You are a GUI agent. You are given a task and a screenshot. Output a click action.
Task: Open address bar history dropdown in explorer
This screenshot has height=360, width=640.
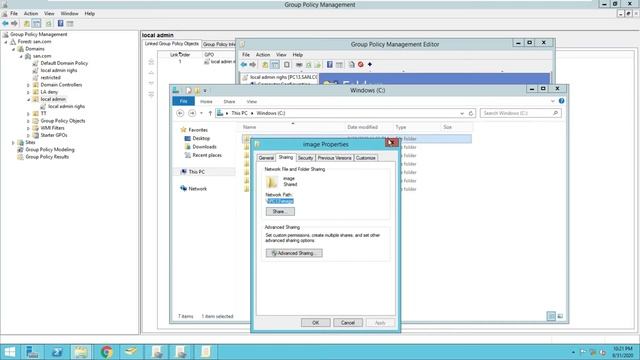tap(462, 113)
